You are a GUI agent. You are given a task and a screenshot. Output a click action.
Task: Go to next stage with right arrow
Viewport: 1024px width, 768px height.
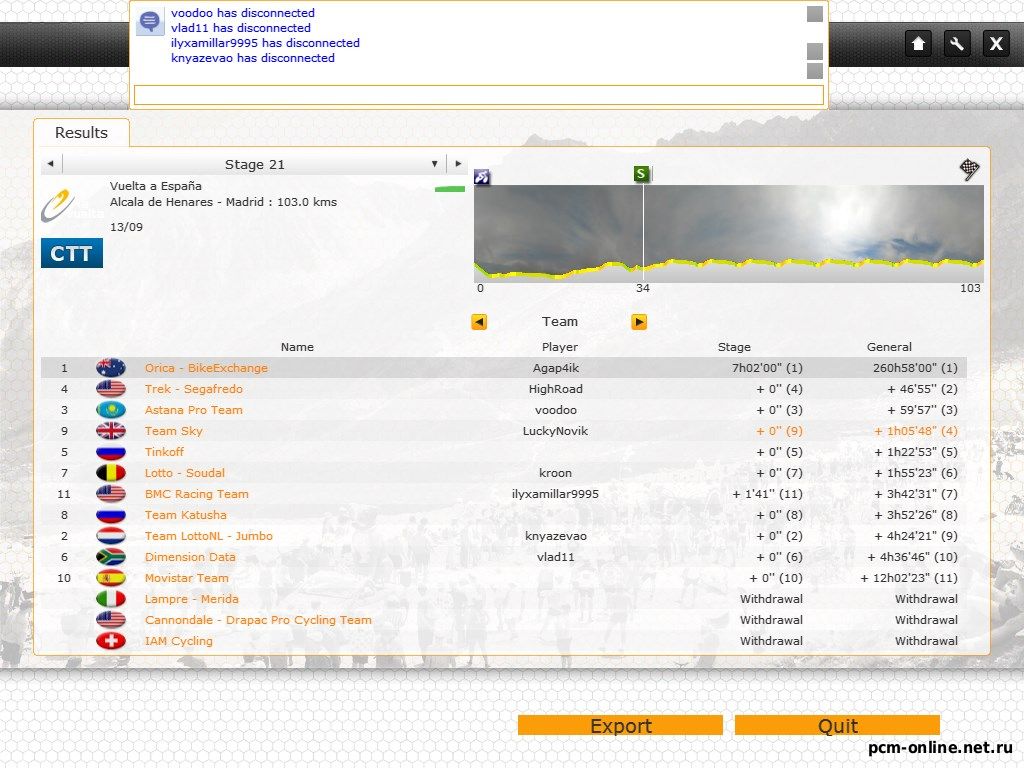pyautogui.click(x=458, y=164)
